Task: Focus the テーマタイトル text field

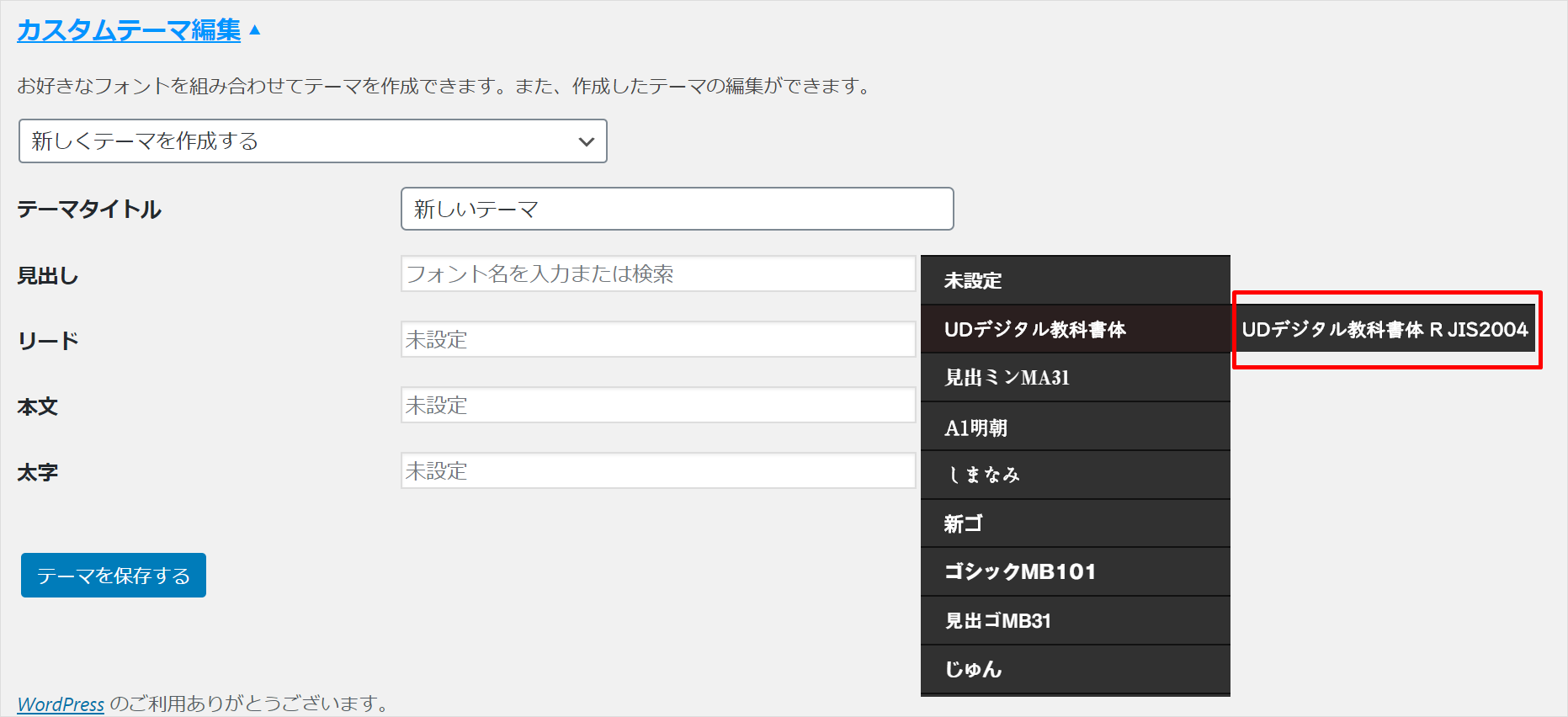Action: point(677,209)
